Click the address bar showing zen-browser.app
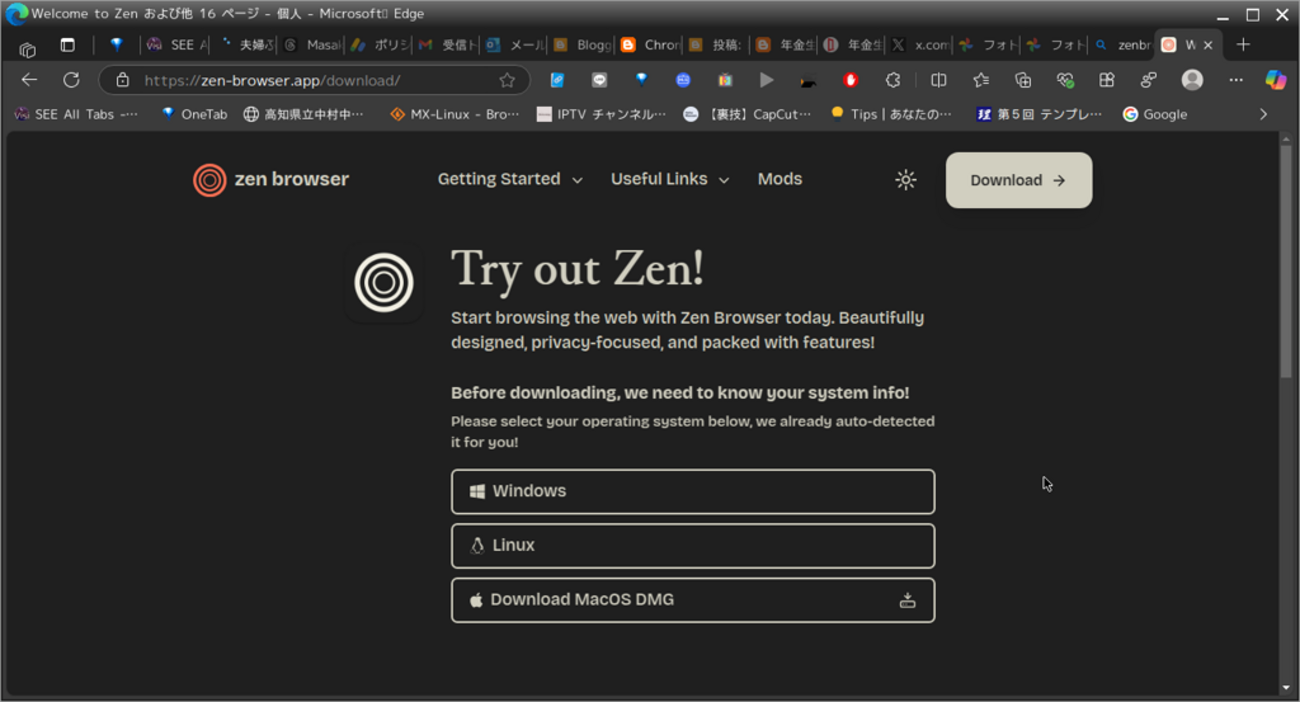Image resolution: width=1300 pixels, height=702 pixels. (300, 80)
